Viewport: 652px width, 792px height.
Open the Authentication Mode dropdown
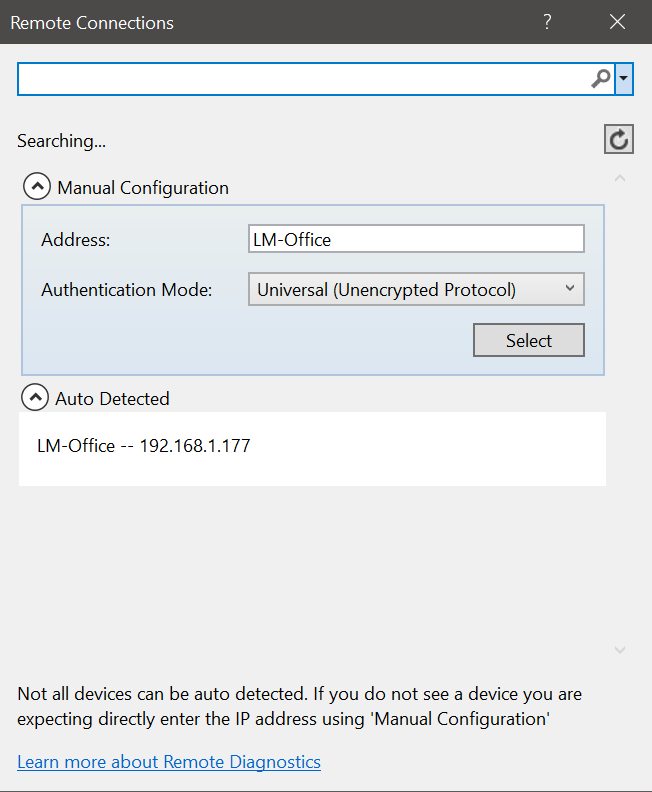tap(416, 290)
